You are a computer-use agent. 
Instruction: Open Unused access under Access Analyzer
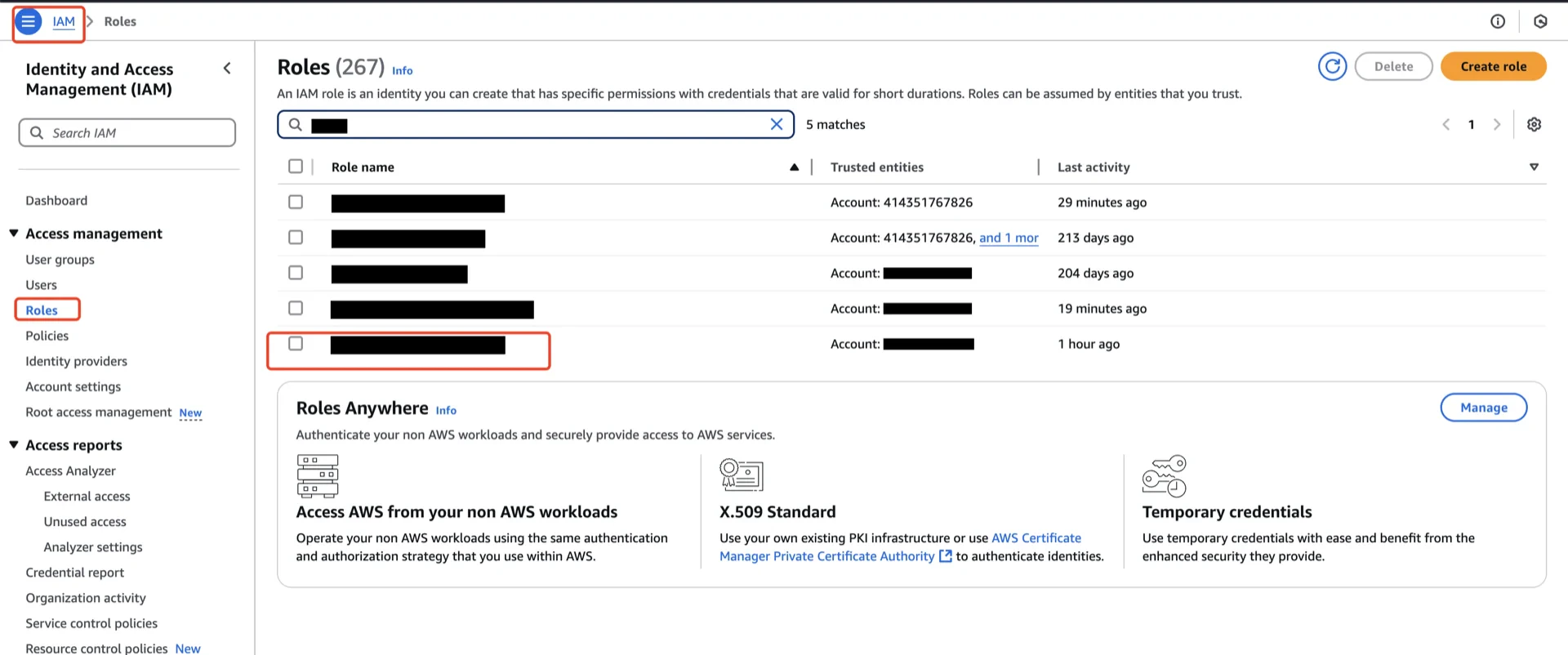tap(85, 522)
